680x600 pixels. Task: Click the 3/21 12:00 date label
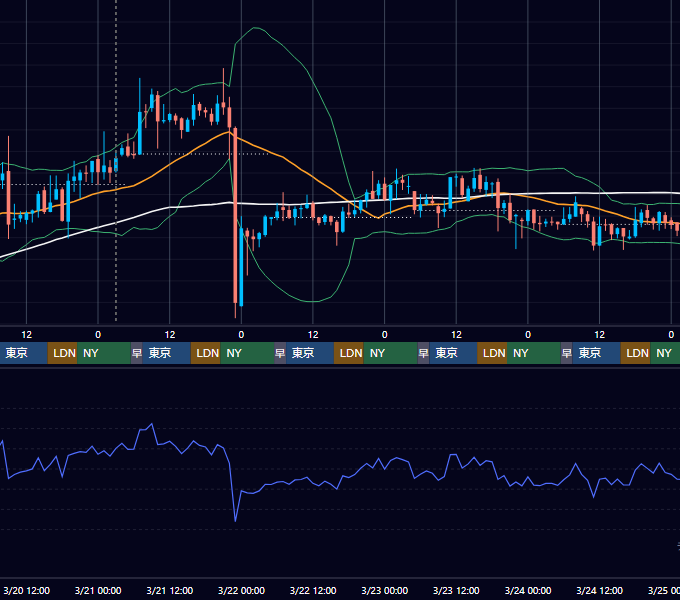click(x=170, y=590)
